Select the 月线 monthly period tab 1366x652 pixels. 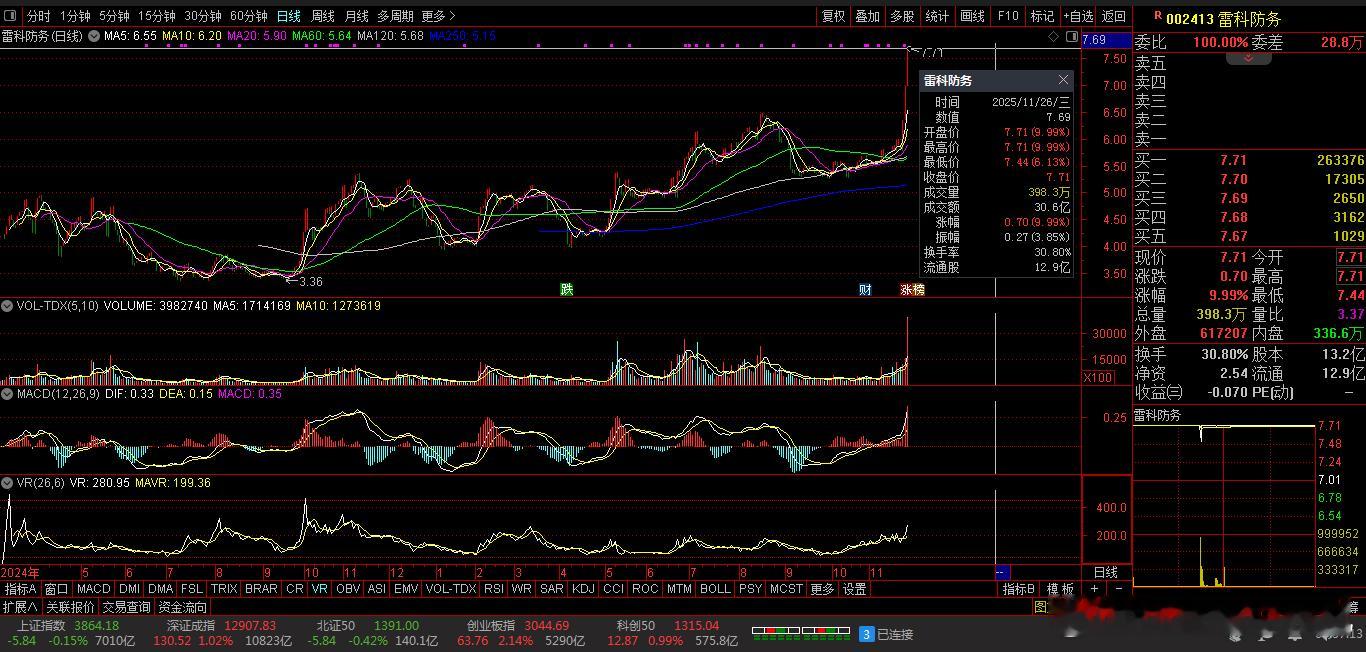(356, 16)
